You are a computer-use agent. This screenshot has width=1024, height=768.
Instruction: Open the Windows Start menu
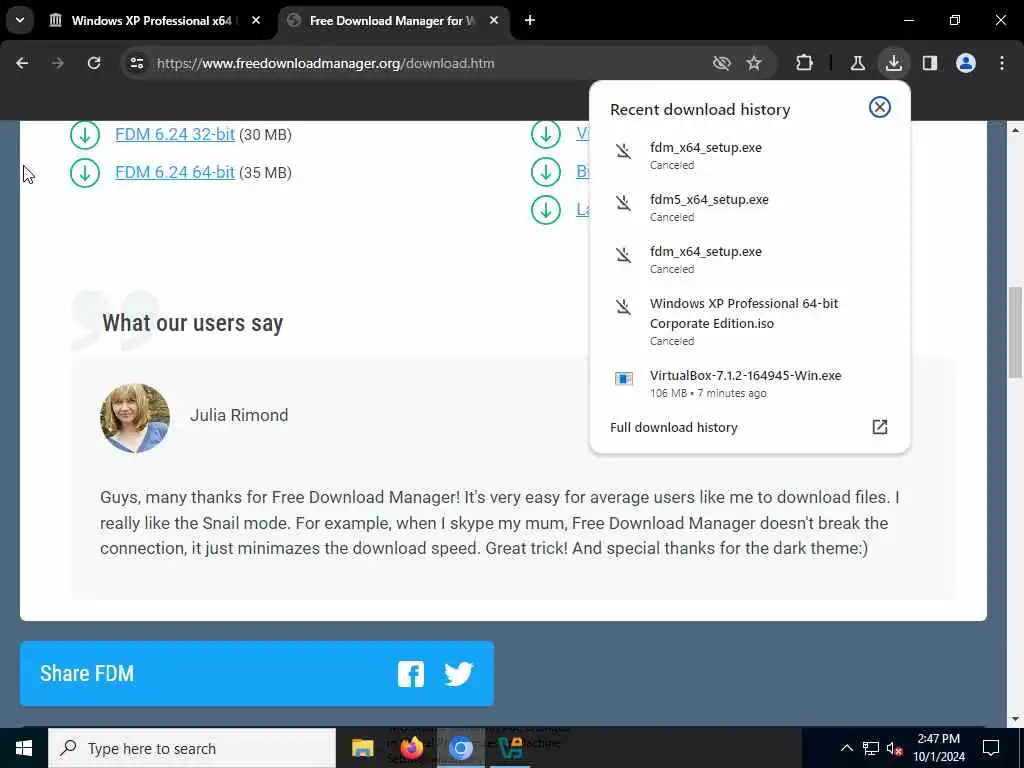[x=24, y=748]
